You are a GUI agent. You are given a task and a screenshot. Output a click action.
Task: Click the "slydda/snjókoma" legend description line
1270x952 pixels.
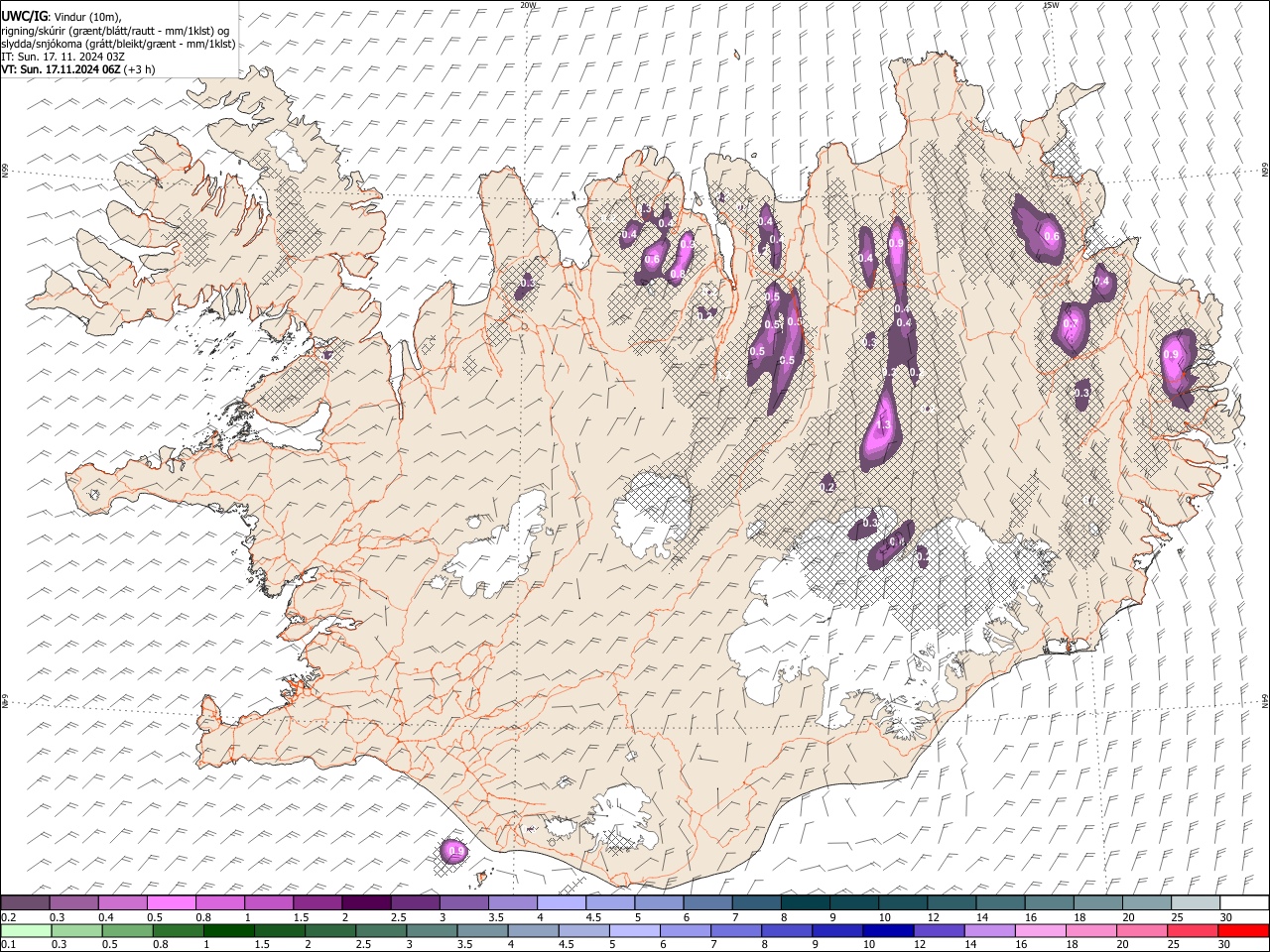click(118, 44)
